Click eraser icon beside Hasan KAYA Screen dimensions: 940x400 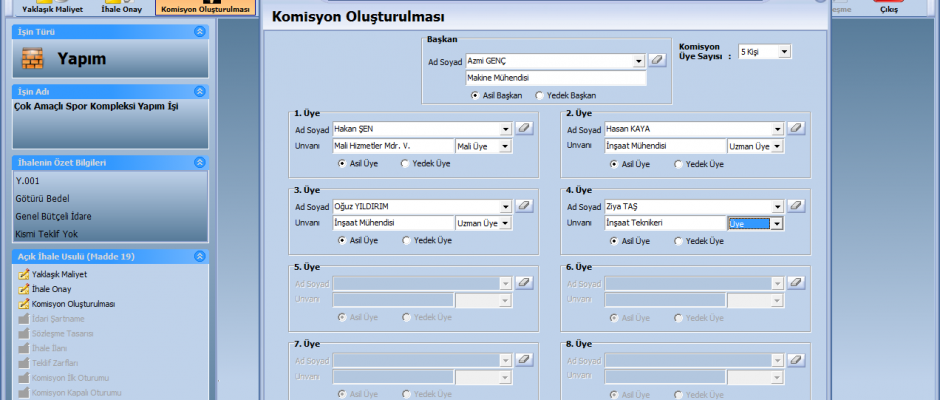click(x=796, y=128)
